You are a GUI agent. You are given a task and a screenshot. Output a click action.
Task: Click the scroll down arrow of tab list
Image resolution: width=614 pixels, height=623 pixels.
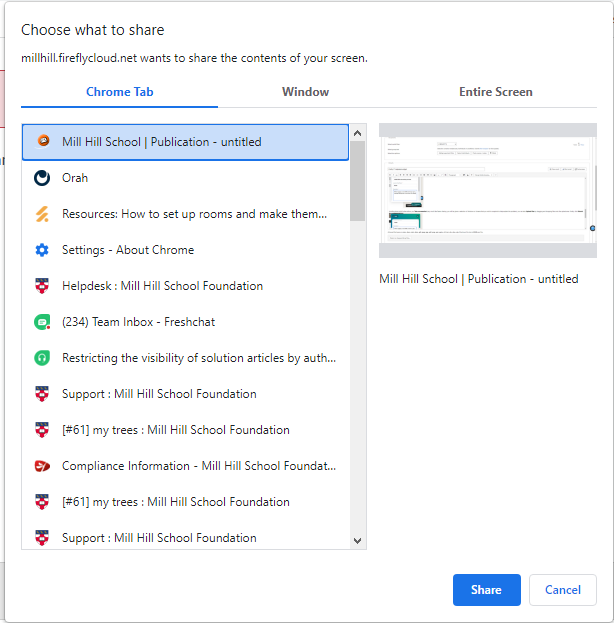[357, 541]
